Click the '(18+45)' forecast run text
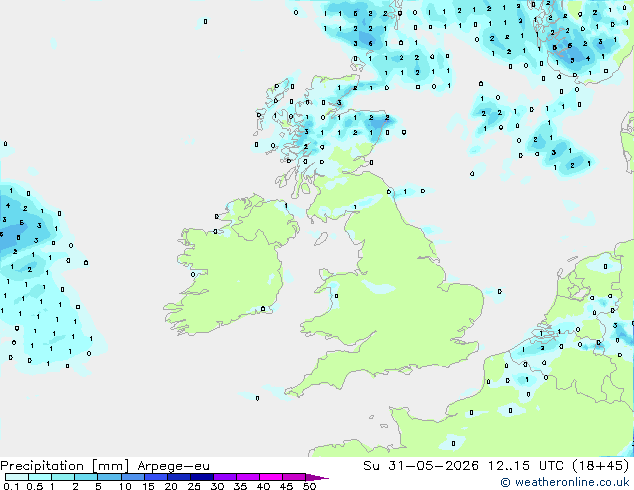The height and width of the screenshot is (490, 634). click(x=601, y=466)
